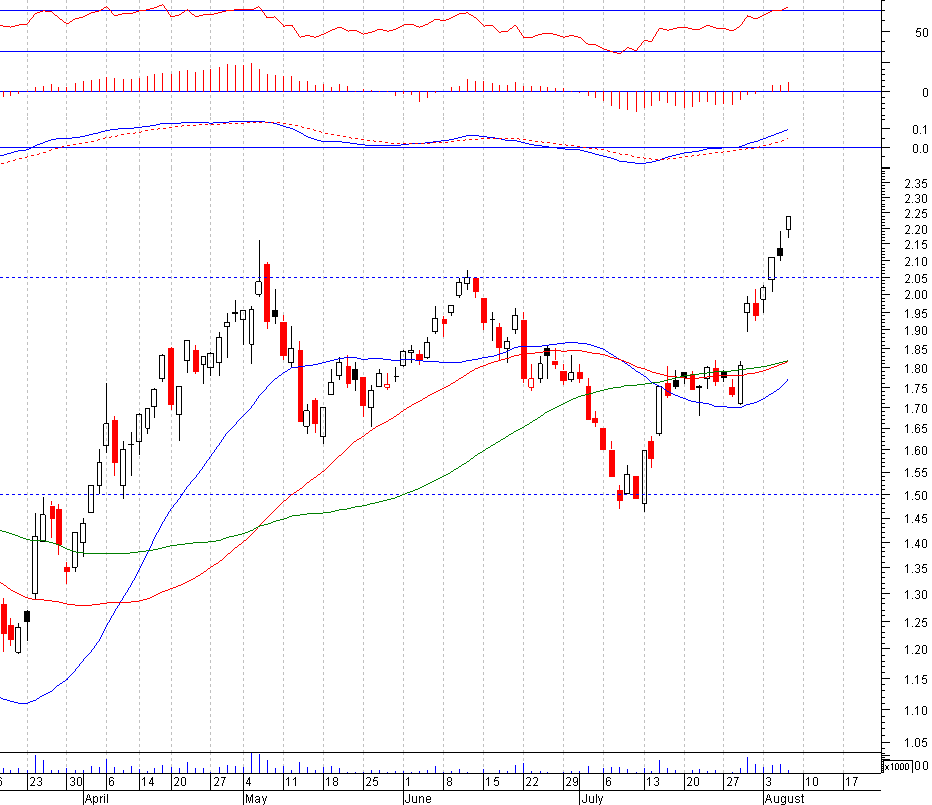This screenshot has width=932, height=805.
Task: Click the 22 date label on the time axis
Action: (531, 782)
